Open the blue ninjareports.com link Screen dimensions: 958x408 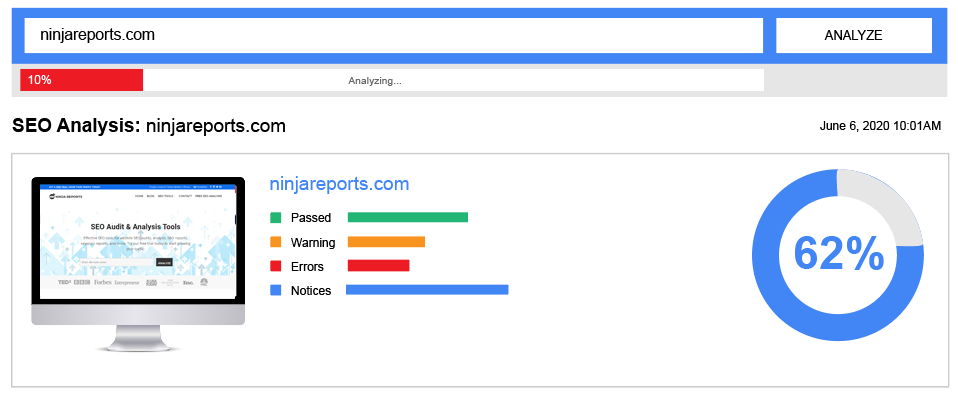tap(339, 184)
